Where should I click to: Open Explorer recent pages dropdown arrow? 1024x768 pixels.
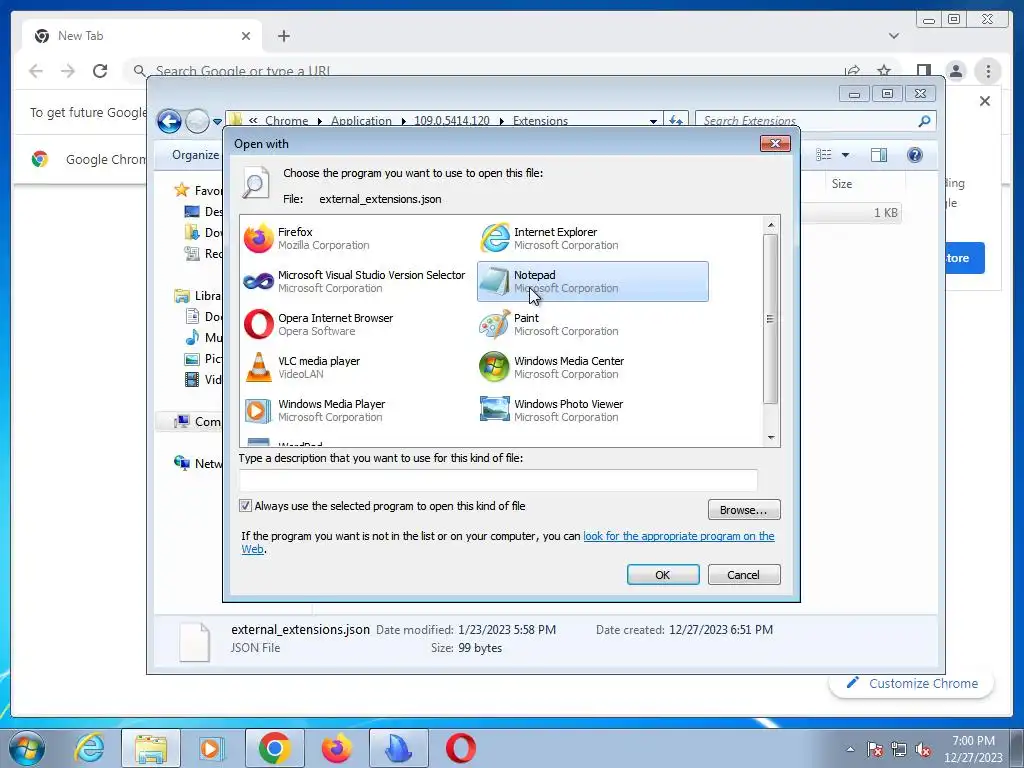[x=217, y=121]
